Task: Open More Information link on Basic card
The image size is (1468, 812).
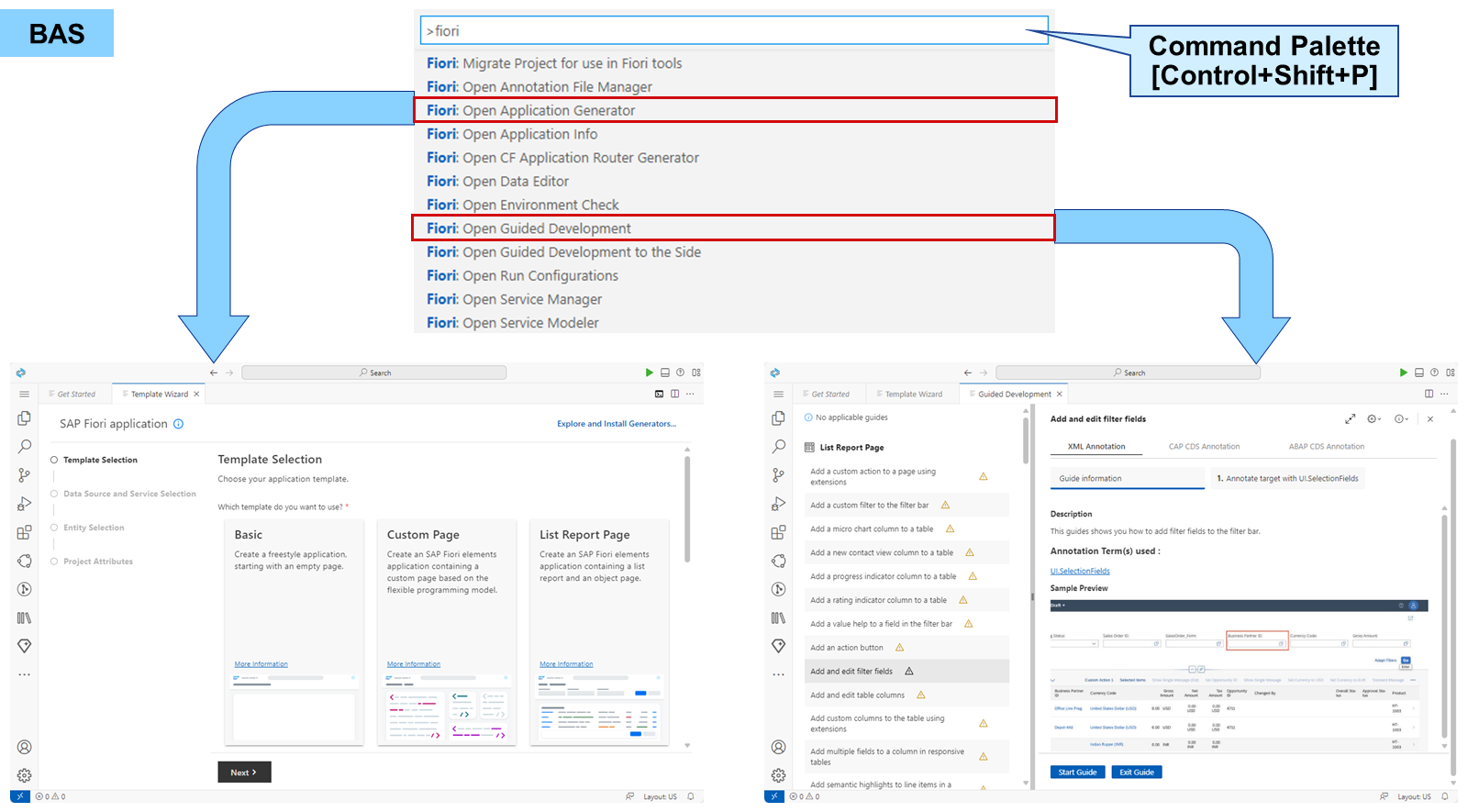Action: (x=261, y=664)
